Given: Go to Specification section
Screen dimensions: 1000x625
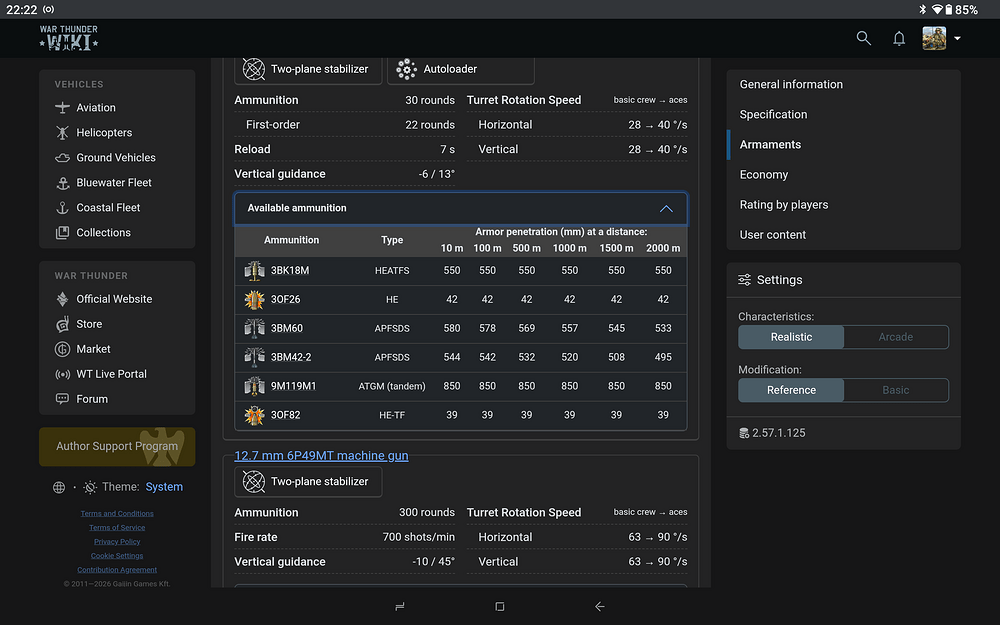Looking at the screenshot, I should pos(773,114).
